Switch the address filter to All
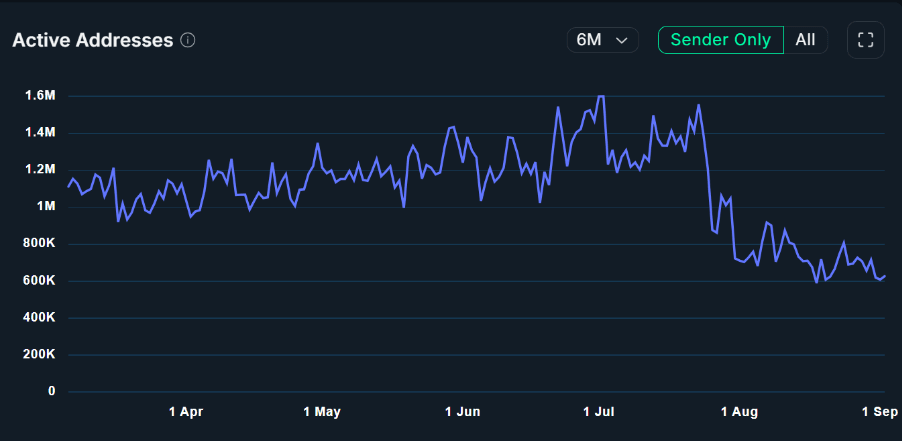Image resolution: width=902 pixels, height=441 pixels. (805, 40)
